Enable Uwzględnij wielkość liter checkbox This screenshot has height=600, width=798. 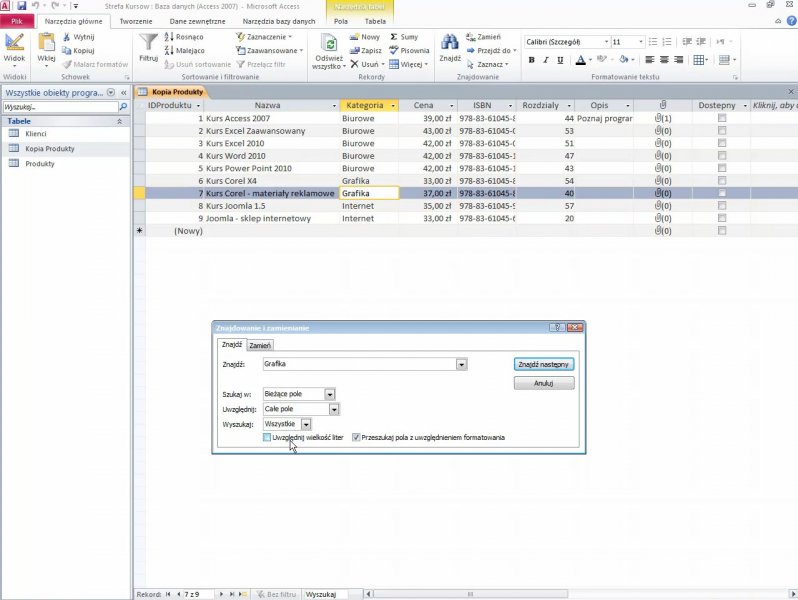pyautogui.click(x=267, y=437)
